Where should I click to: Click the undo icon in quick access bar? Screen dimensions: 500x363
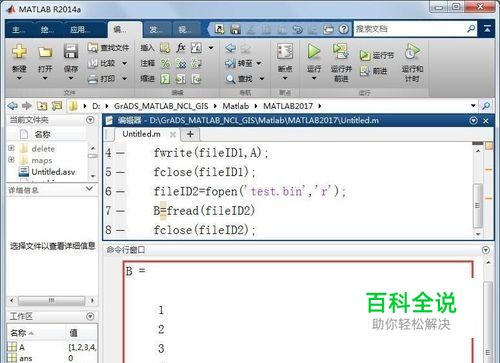tap(297, 29)
